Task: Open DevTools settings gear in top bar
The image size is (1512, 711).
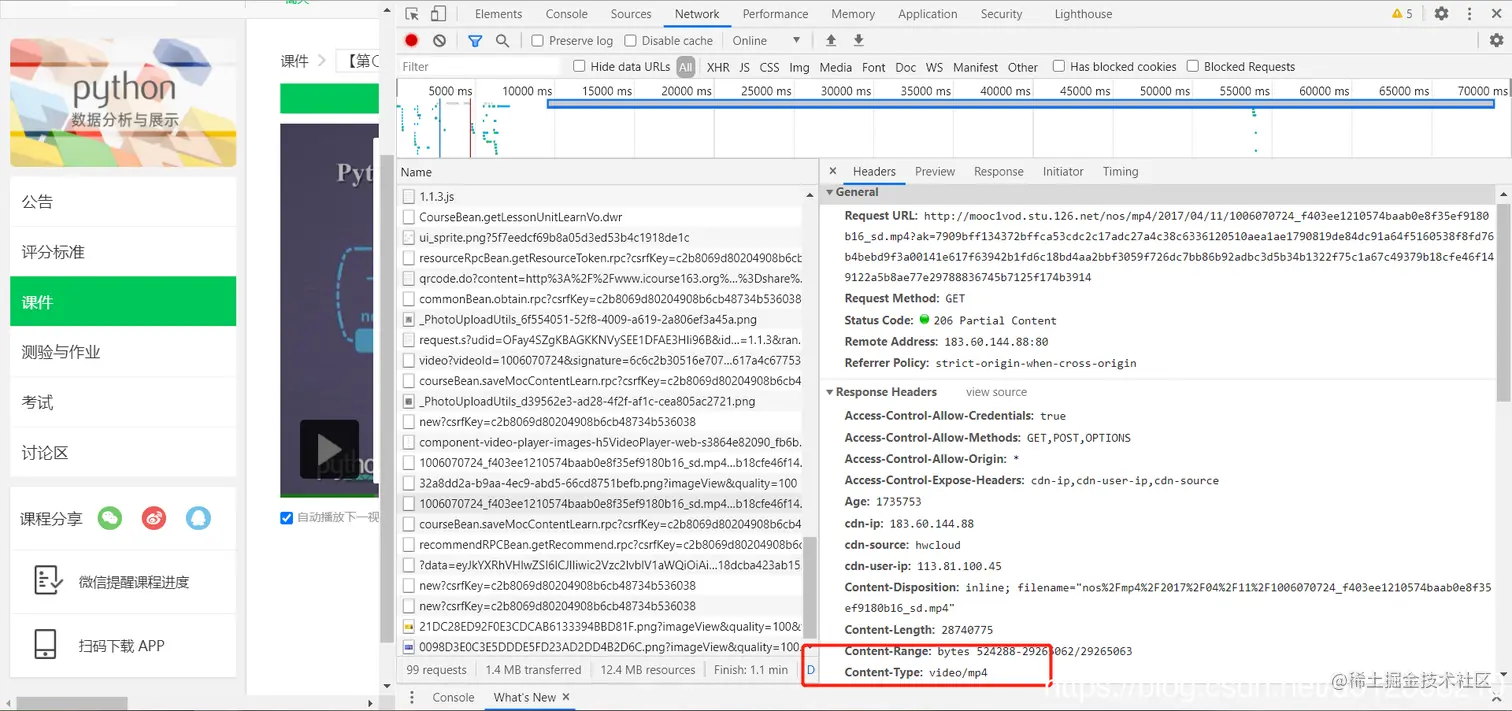Action: pos(1441,14)
